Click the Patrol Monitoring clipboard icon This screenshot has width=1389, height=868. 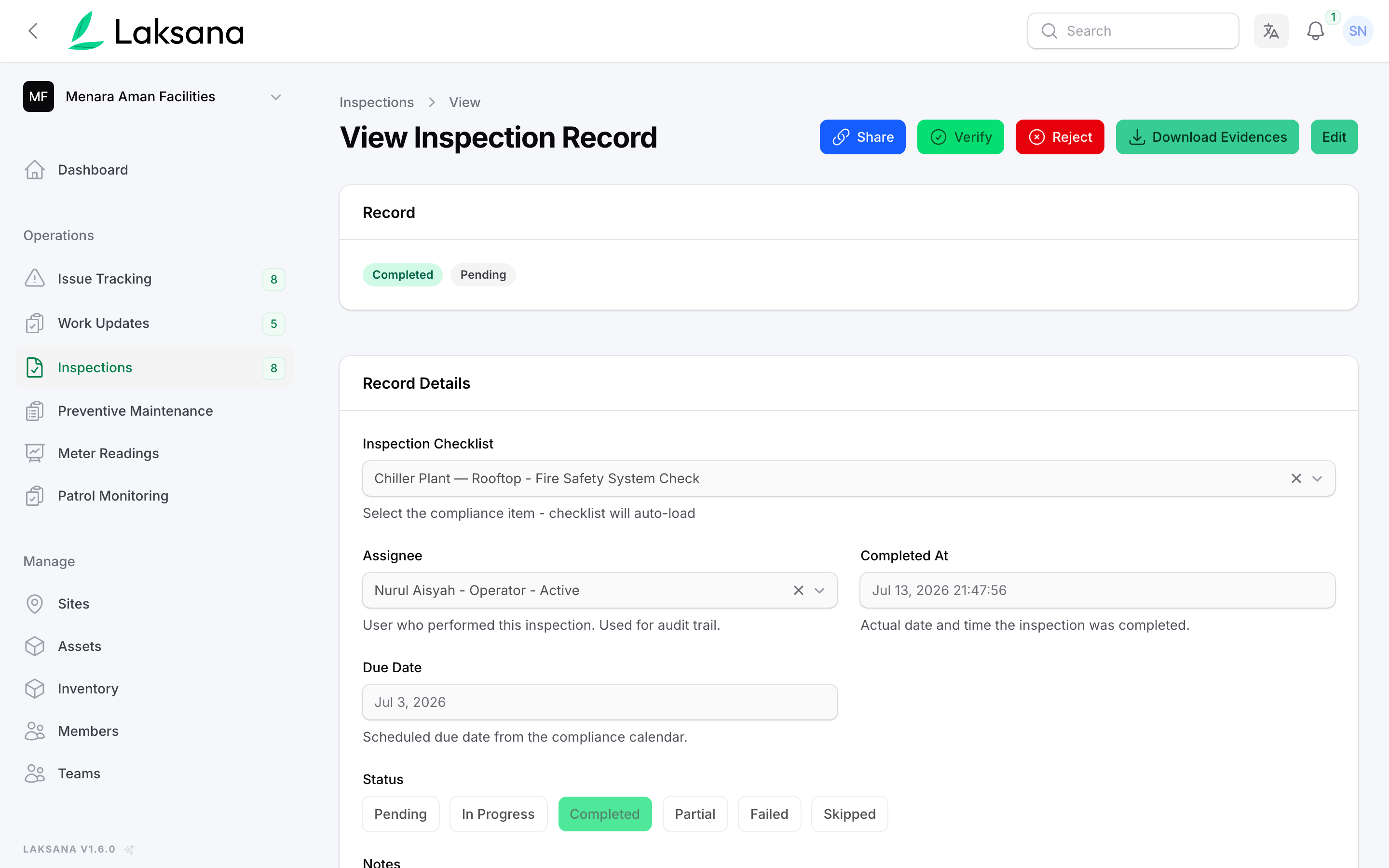click(34, 496)
